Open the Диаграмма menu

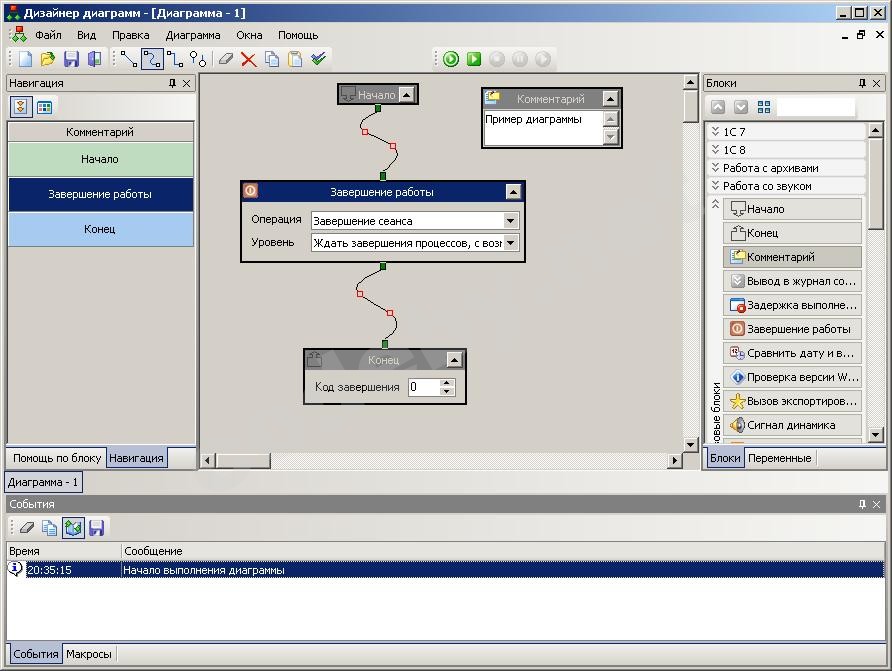(193, 35)
